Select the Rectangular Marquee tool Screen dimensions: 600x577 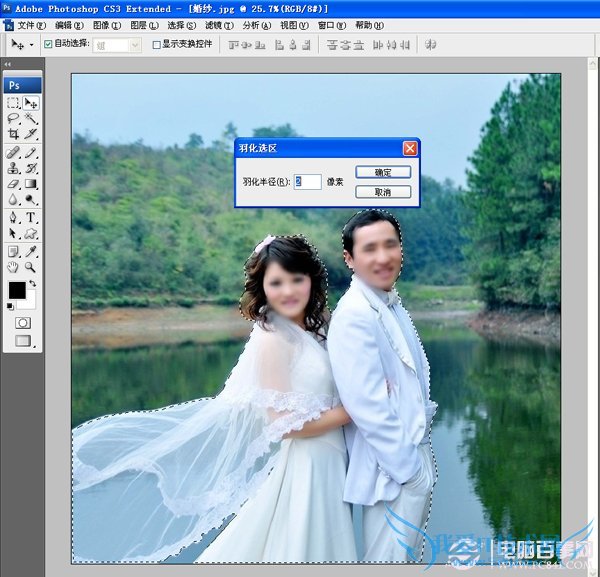[14, 103]
